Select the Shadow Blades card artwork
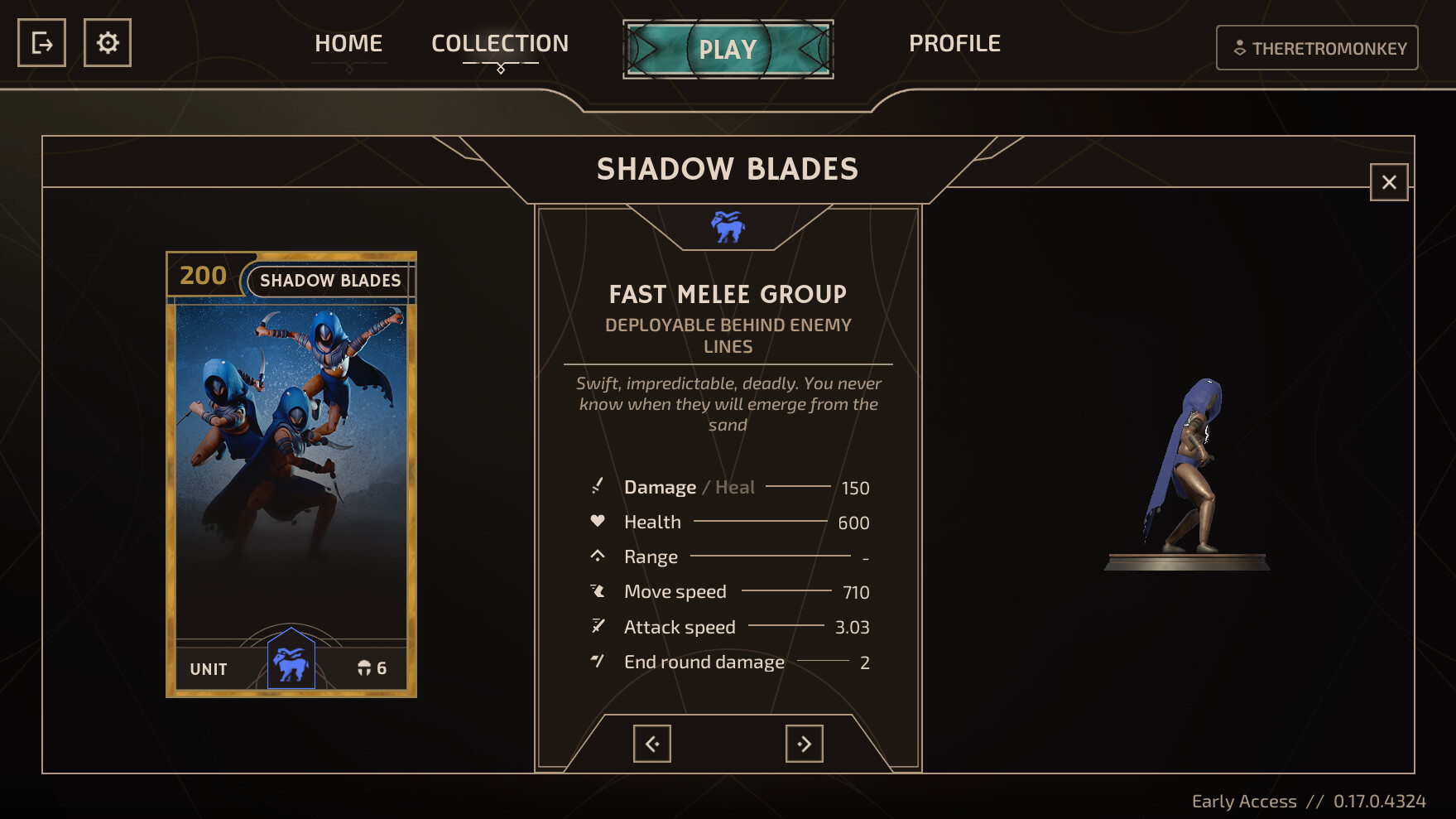 291,472
